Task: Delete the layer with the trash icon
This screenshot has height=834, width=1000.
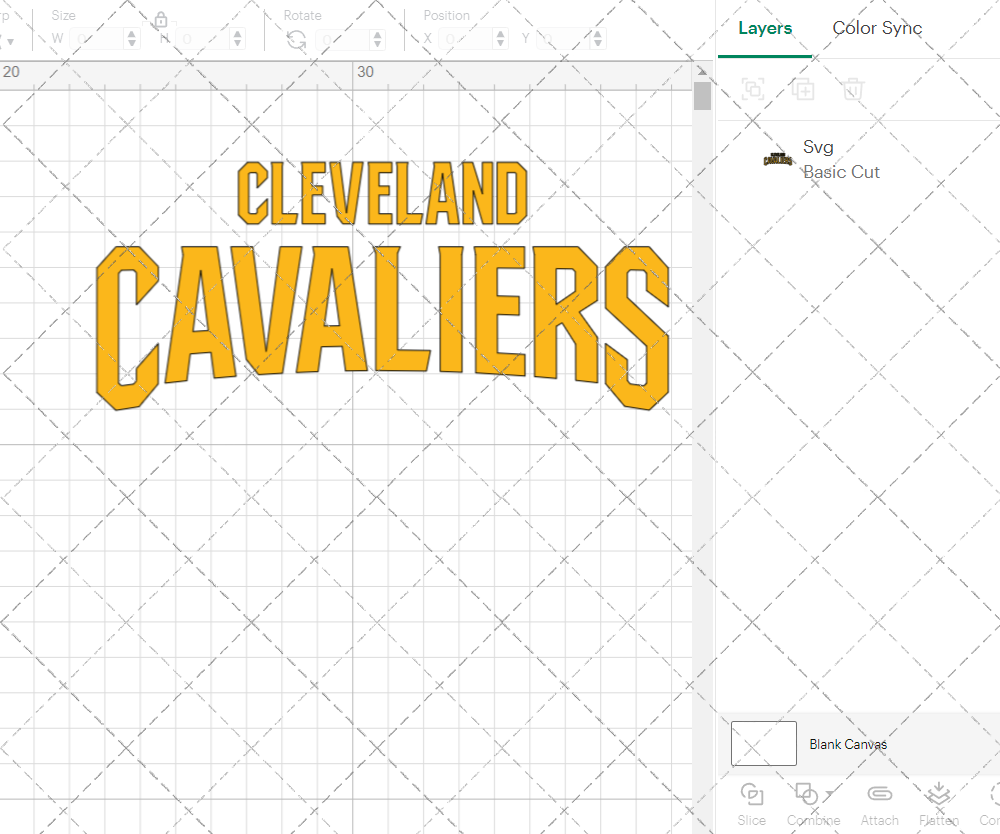Action: 852,89
